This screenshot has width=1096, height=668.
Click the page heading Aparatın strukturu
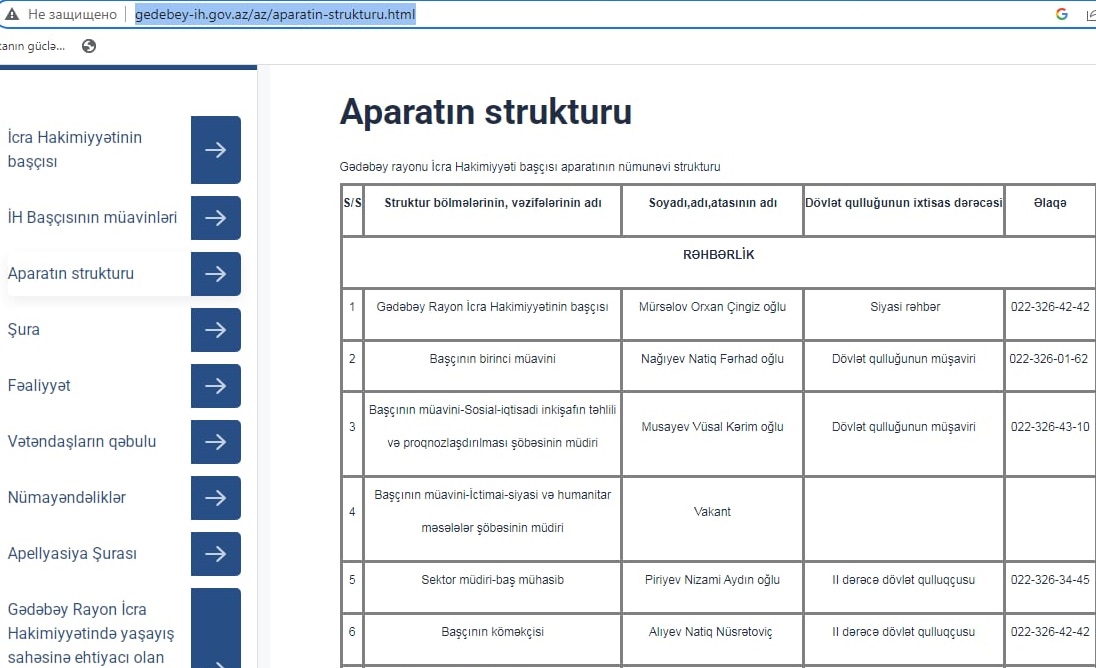coord(486,112)
